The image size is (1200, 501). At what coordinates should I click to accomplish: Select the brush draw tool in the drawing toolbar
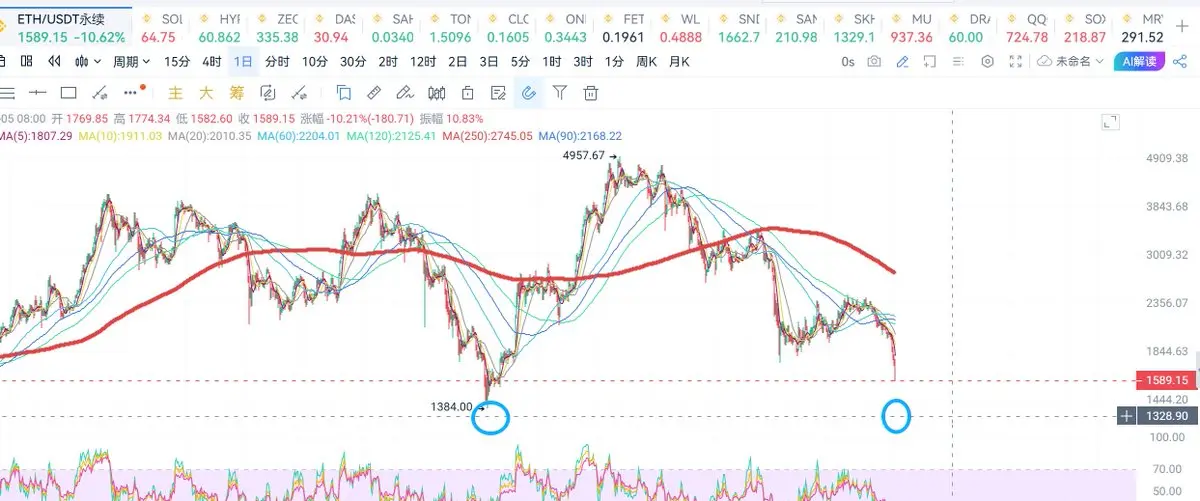tap(405, 94)
